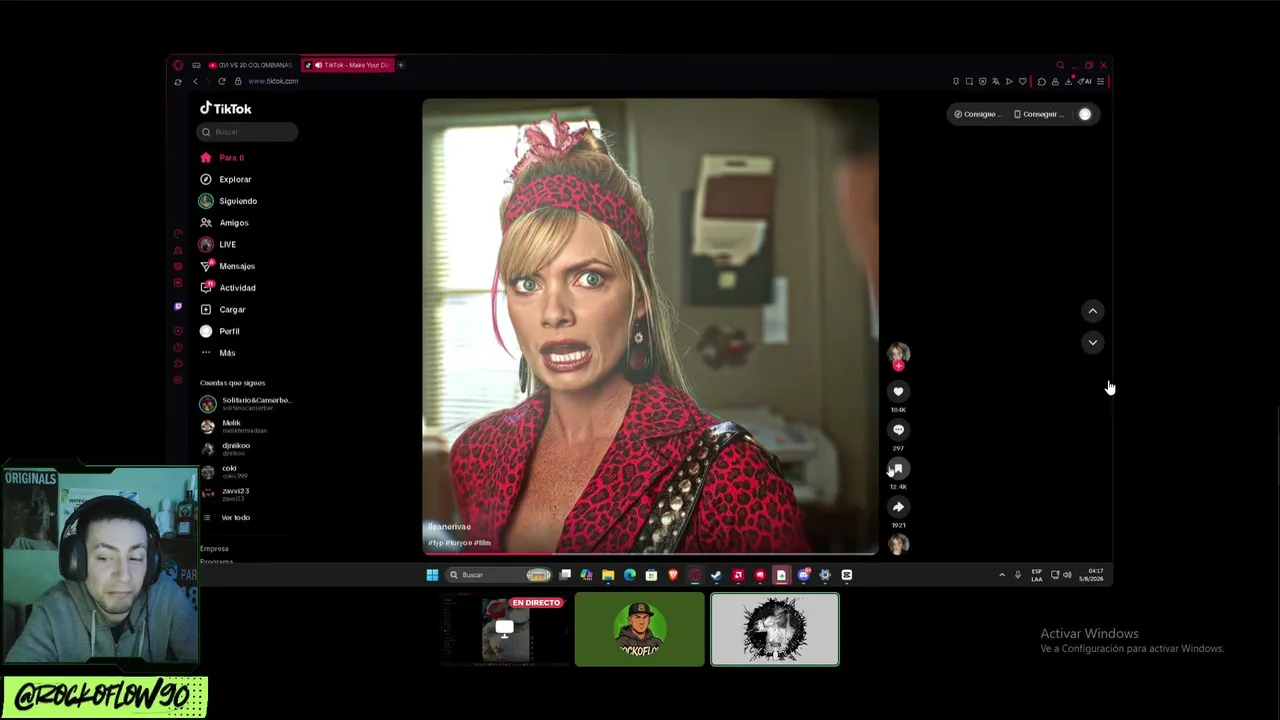Select the TikTok - Make Your Day tab

(350, 65)
